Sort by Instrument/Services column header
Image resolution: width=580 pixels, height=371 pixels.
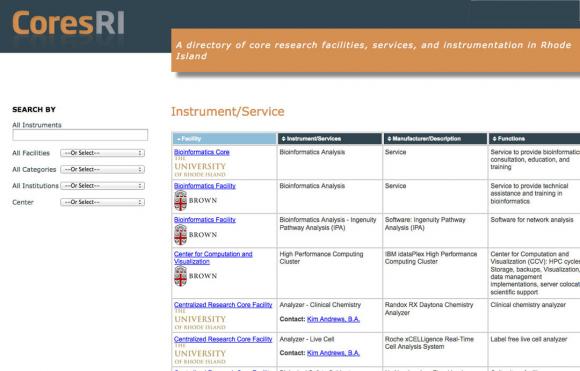(330, 139)
